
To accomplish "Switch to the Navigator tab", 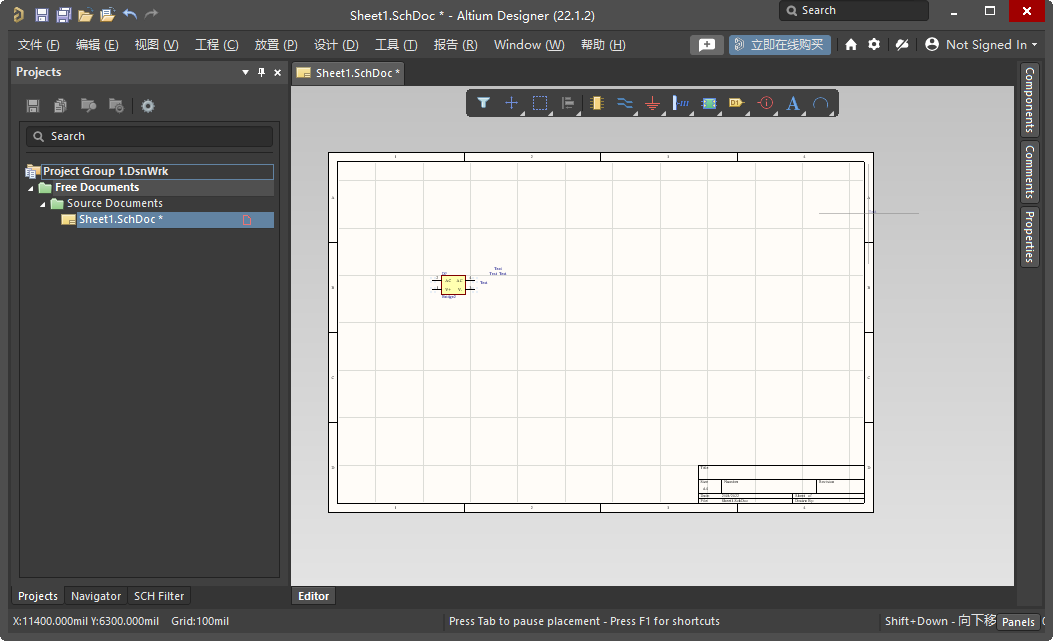I will [x=95, y=595].
